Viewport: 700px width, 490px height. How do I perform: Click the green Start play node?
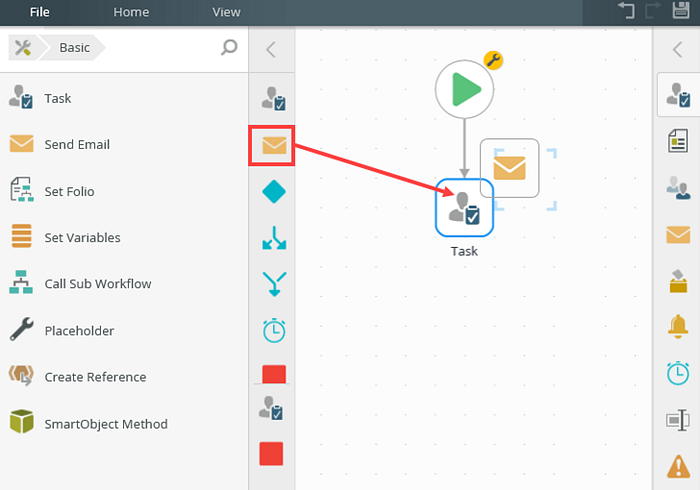click(464, 89)
